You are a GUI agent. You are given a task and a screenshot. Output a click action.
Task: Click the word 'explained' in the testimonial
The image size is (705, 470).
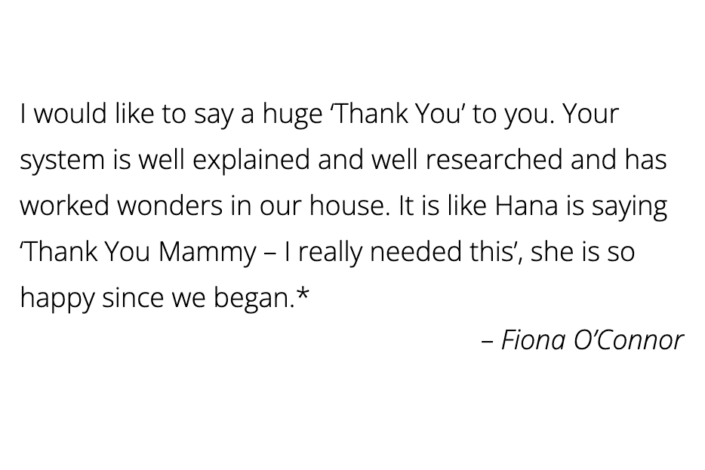(251, 161)
